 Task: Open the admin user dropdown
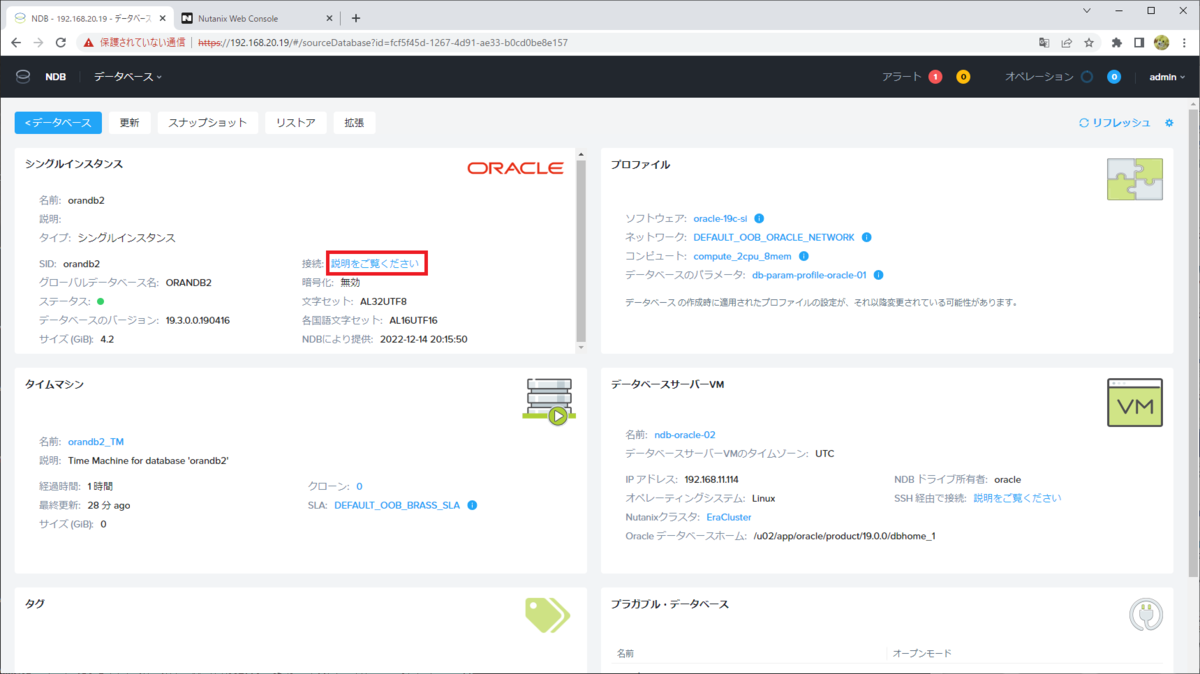click(x=1166, y=77)
